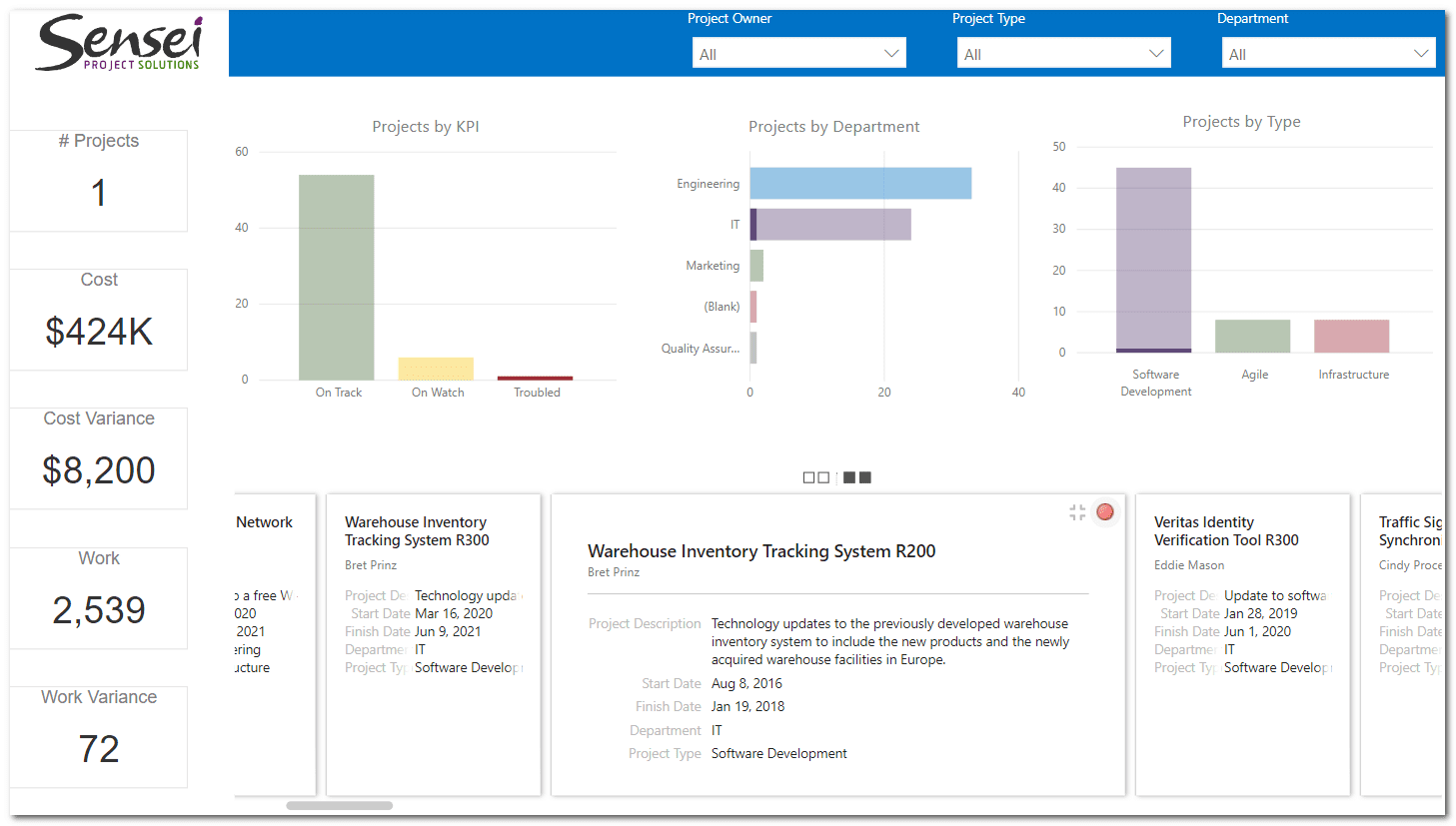1456x826 pixels.
Task: Select the Troubled red bar
Action: tap(536, 378)
